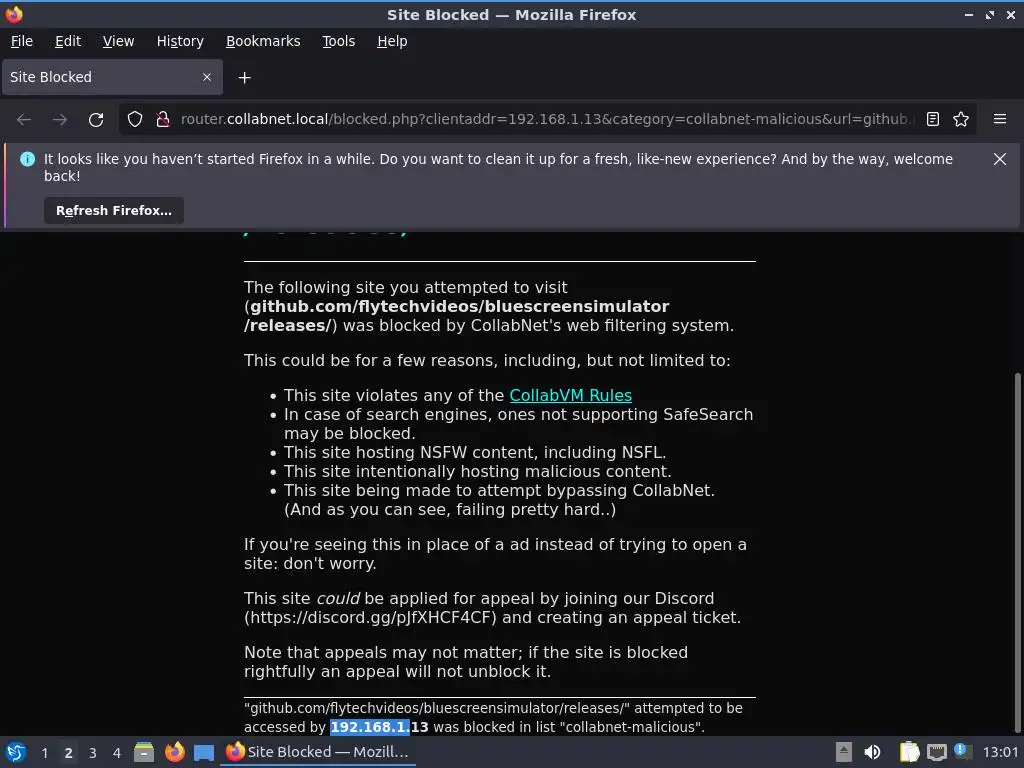Dismiss the Firefox refresh notification bar
The image size is (1024, 768).
pyautogui.click(x=1000, y=159)
